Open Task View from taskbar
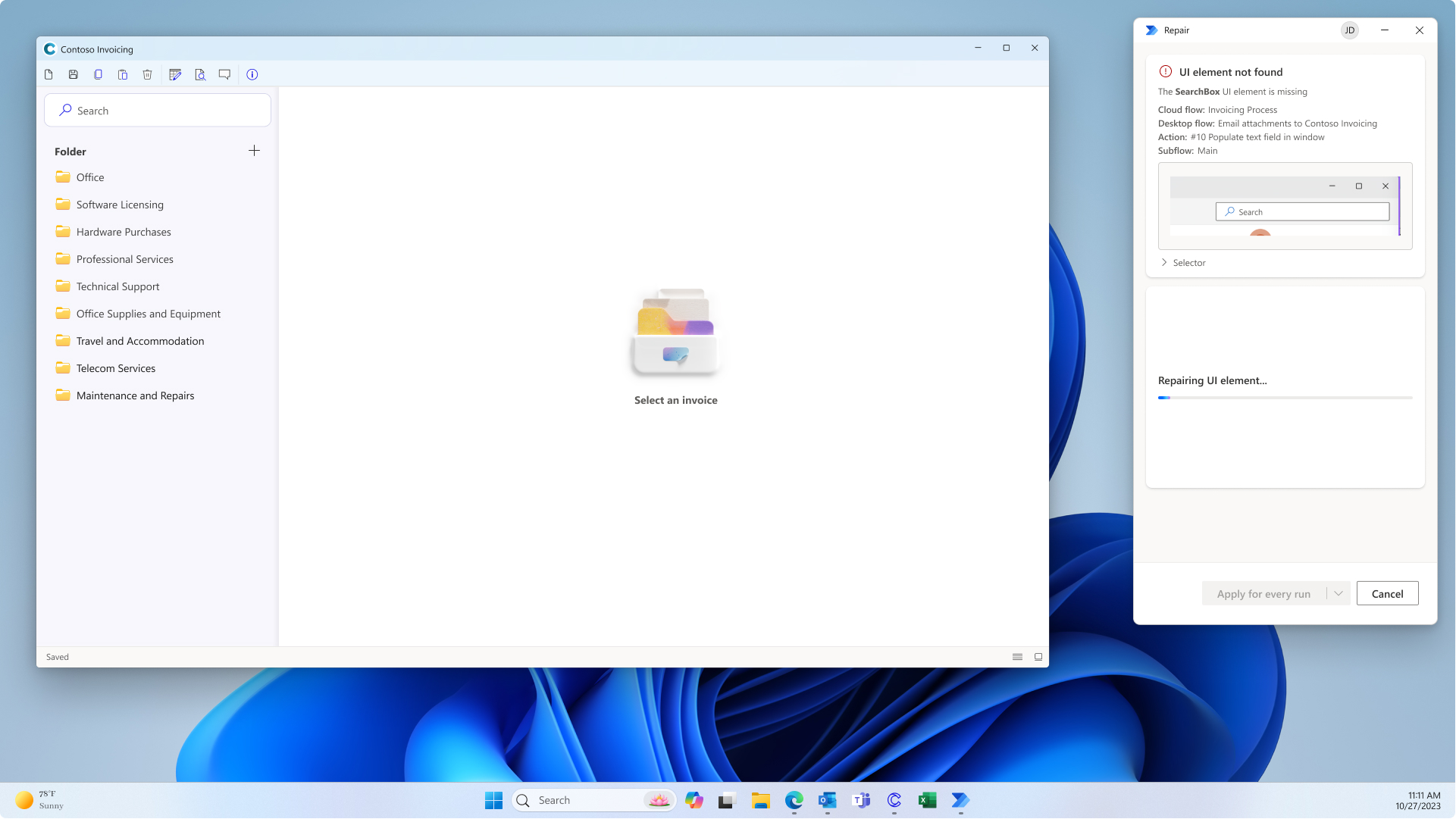Viewport: 1456px width, 819px height. coord(728,800)
